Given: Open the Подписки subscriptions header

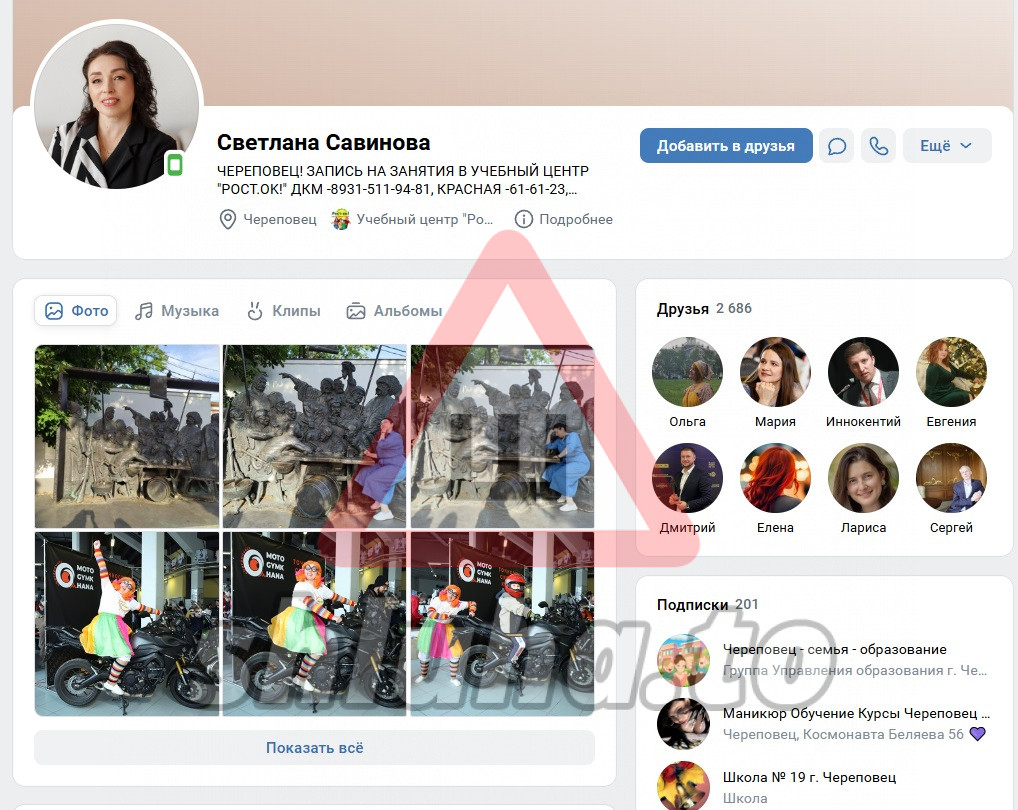Looking at the screenshot, I should point(692,604).
